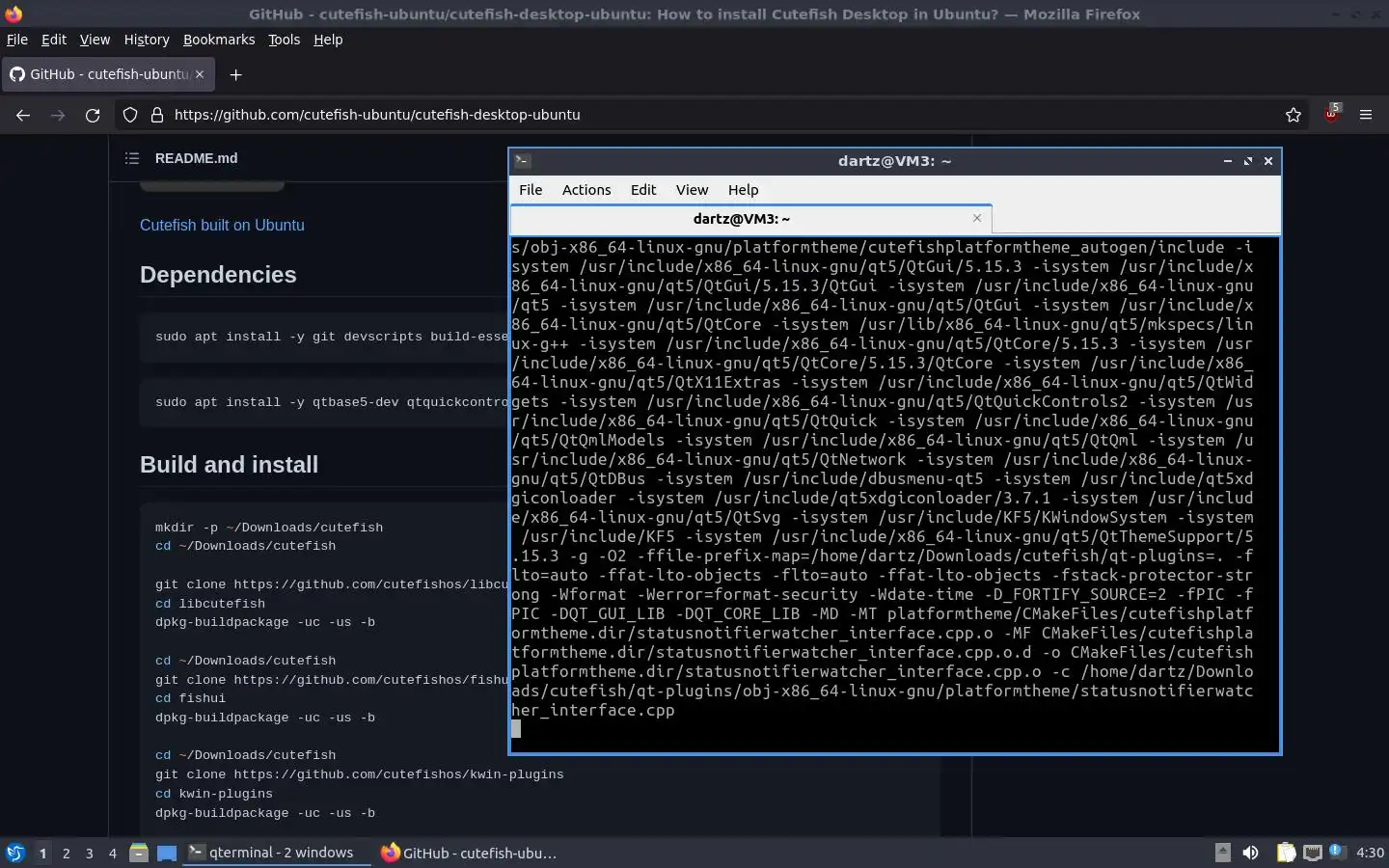Click the terminal icon in qterminal's title bar
Screen dimensions: 1389x868
coord(522,161)
